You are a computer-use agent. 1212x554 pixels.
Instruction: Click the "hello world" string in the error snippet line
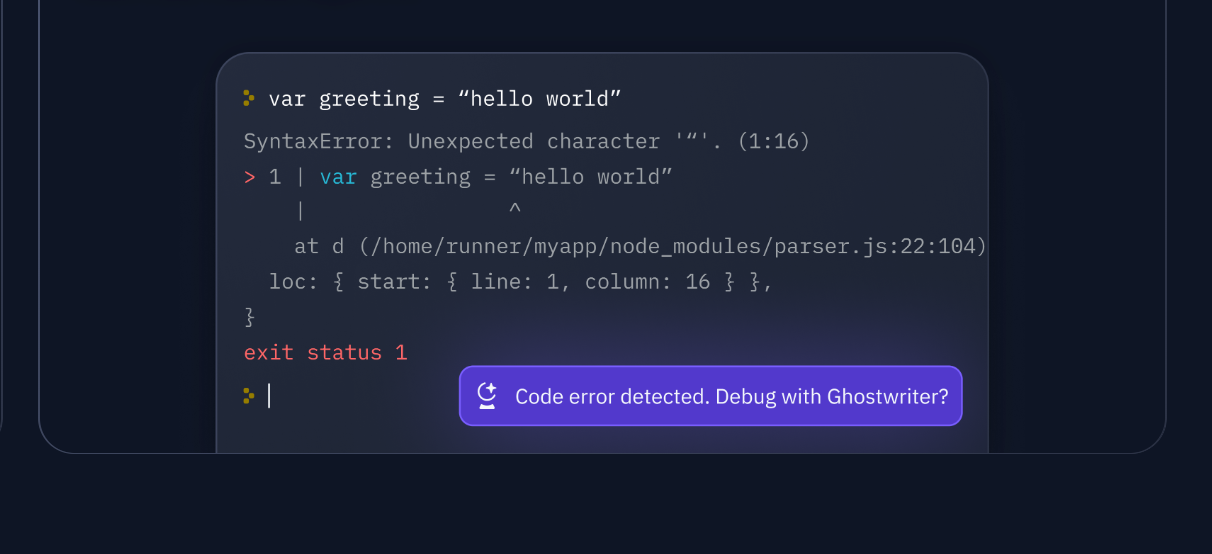click(x=591, y=177)
